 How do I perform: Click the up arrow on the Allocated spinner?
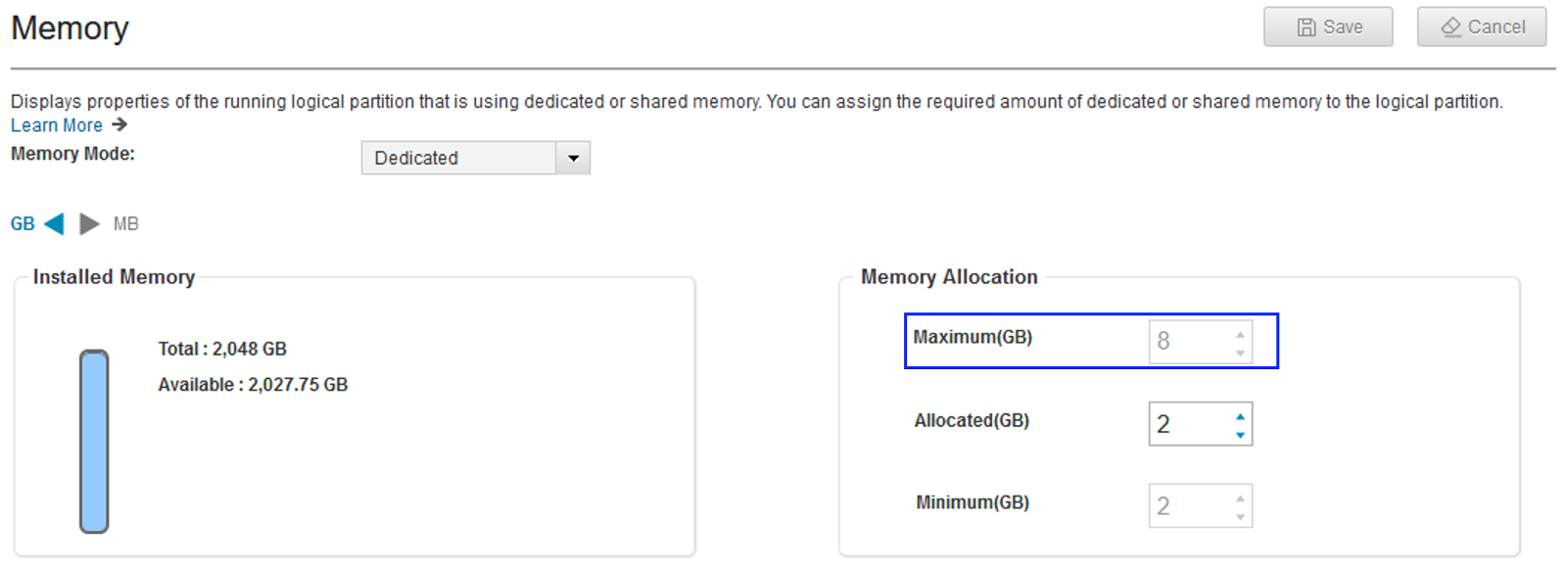1240,414
